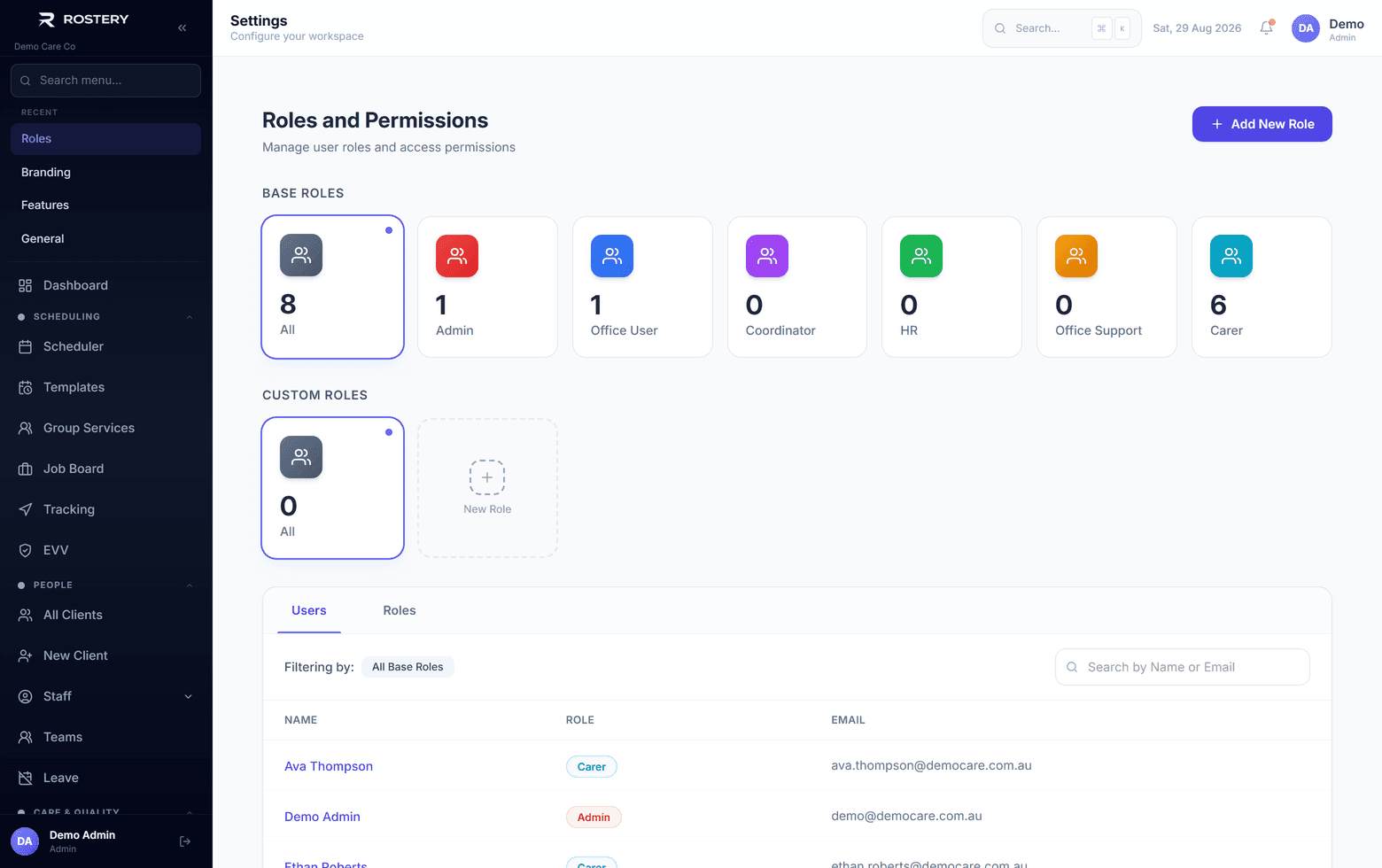Open Branding settings
The width and height of the screenshot is (1382, 868).
tap(106, 172)
